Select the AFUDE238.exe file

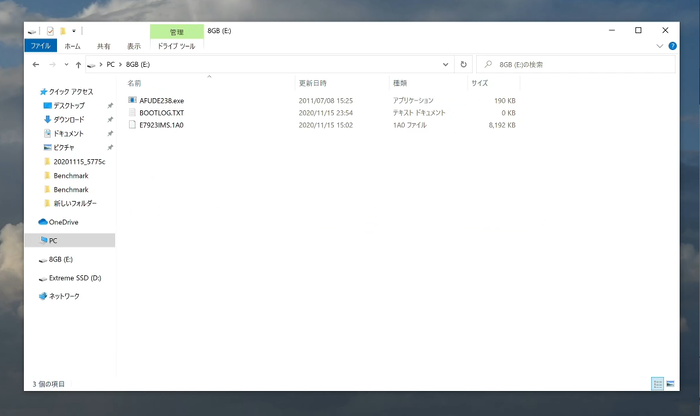tap(162, 101)
